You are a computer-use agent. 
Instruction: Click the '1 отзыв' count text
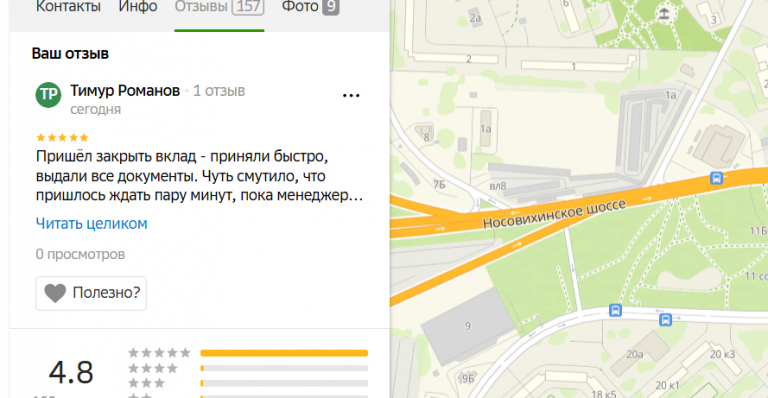pyautogui.click(x=219, y=91)
